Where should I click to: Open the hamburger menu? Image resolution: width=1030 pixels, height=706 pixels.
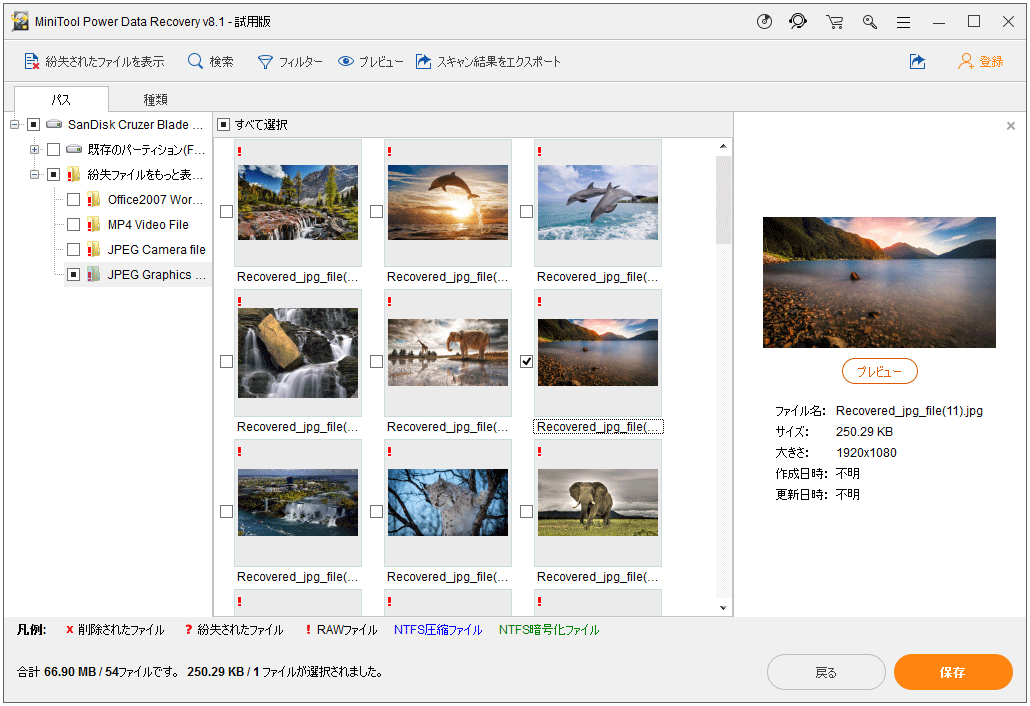point(903,22)
